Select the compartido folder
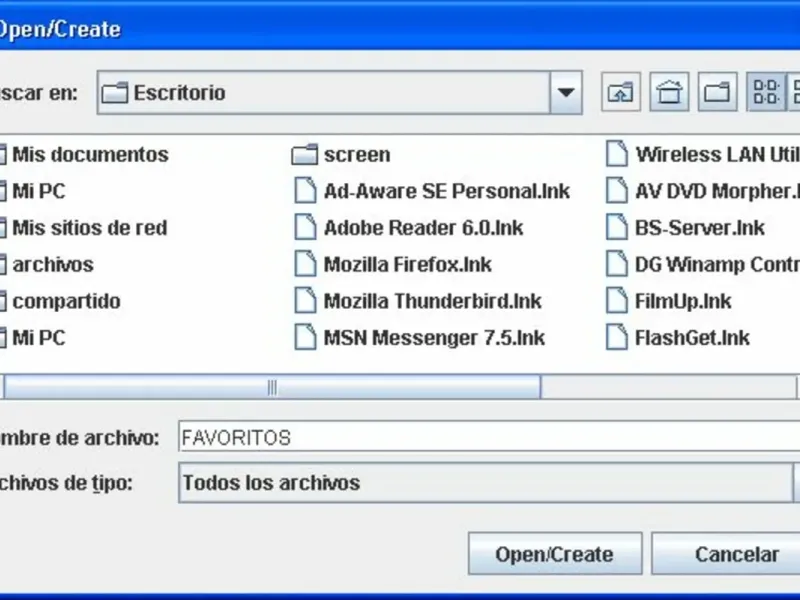The height and width of the screenshot is (600, 800). coord(66,302)
